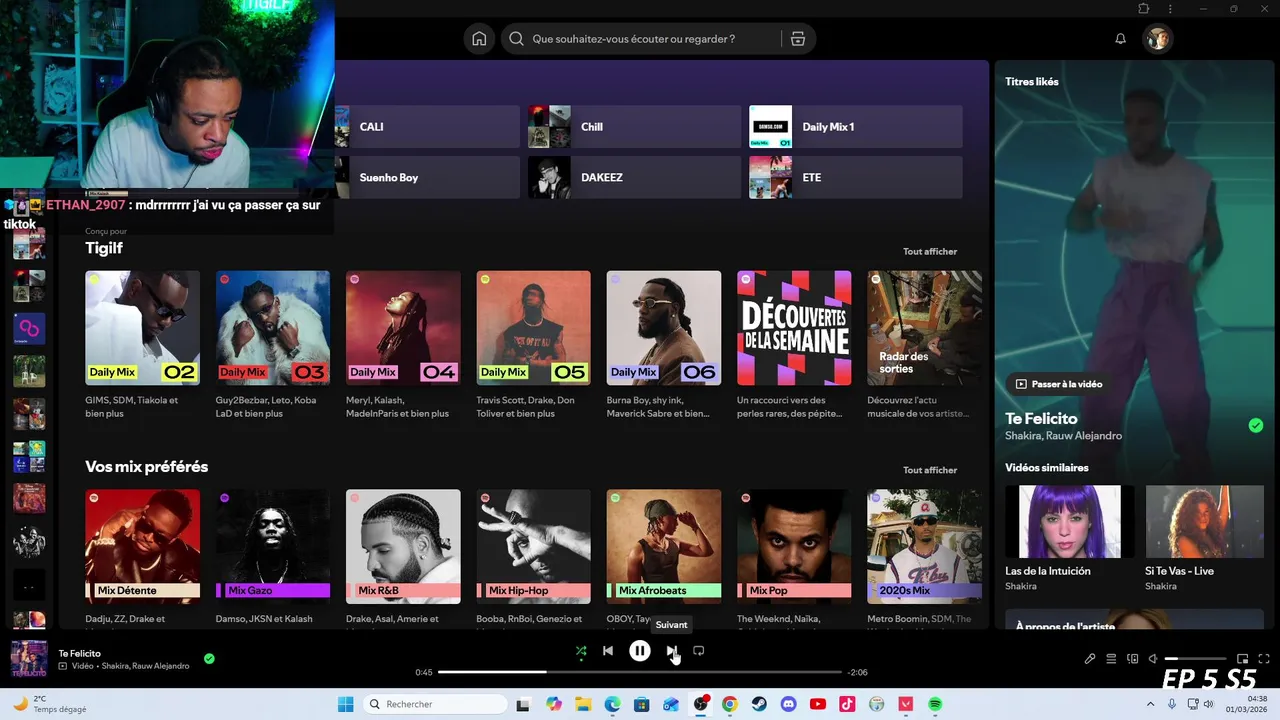Toggle repeat mode
Screen dimensions: 1280x720
tap(699, 651)
